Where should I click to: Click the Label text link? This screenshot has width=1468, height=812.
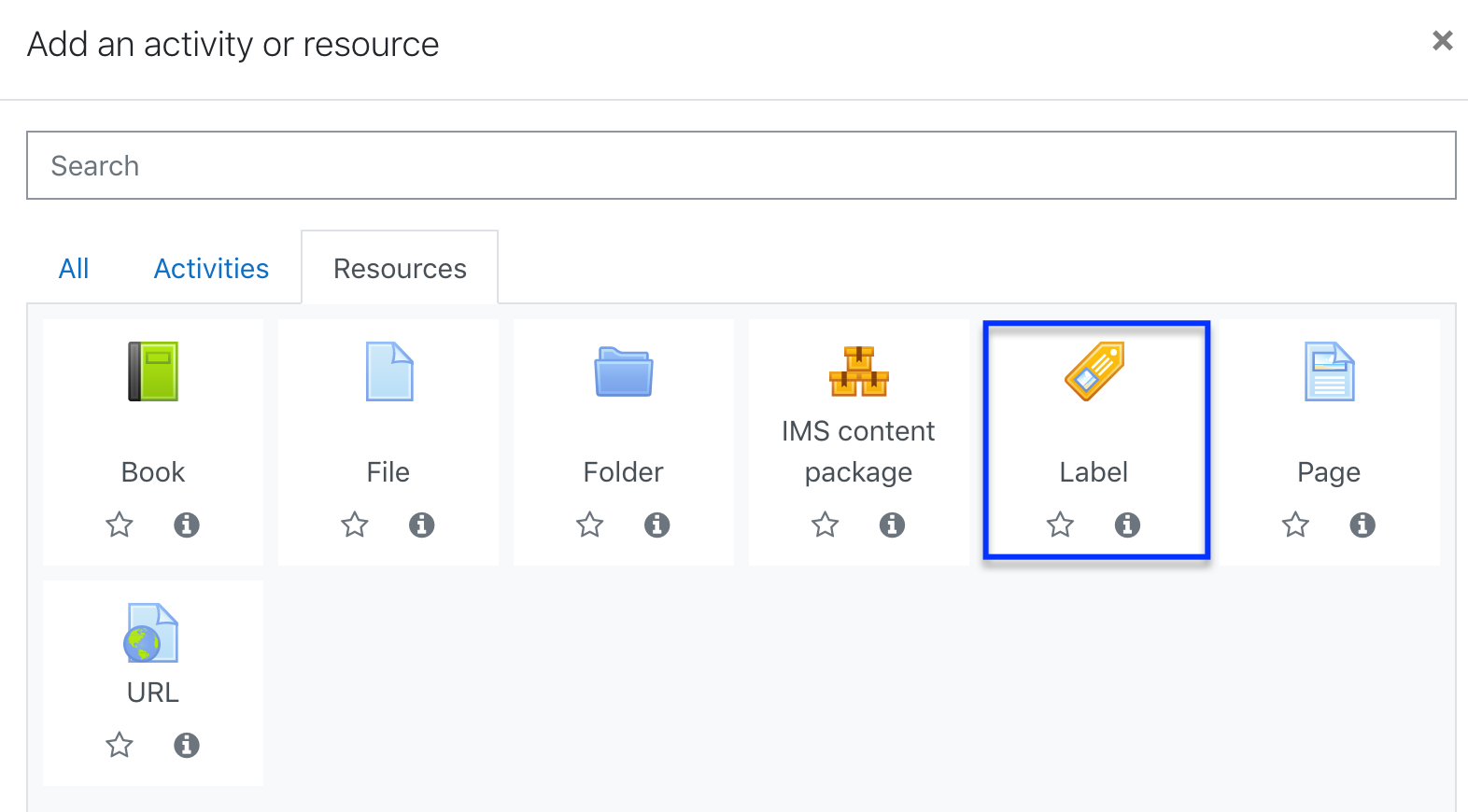pyautogui.click(x=1094, y=472)
